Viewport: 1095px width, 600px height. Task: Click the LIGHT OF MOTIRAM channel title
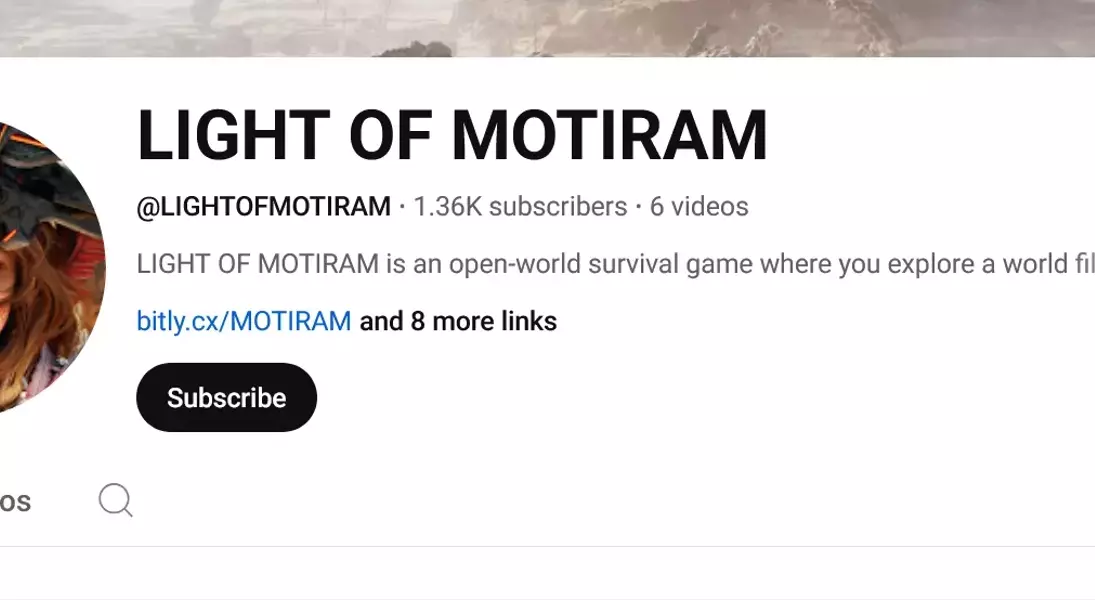pos(452,136)
